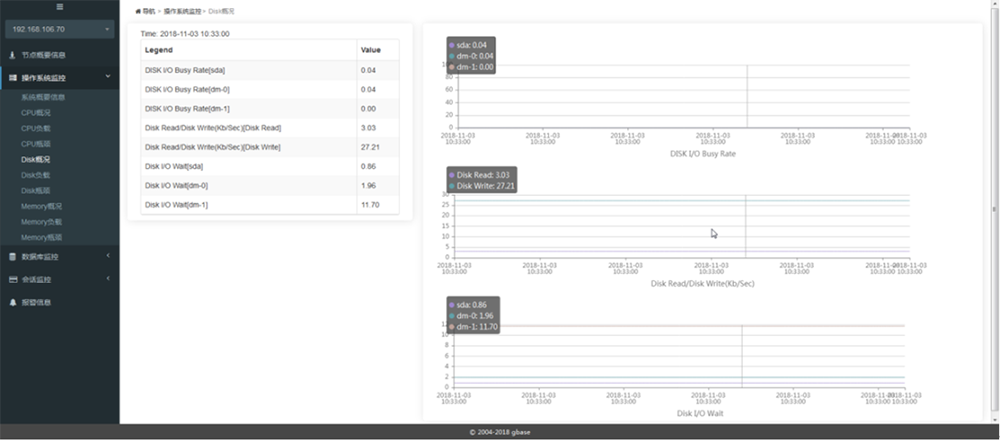
Task: Open Disk瓶颈 submenu item
Action: 36,191
